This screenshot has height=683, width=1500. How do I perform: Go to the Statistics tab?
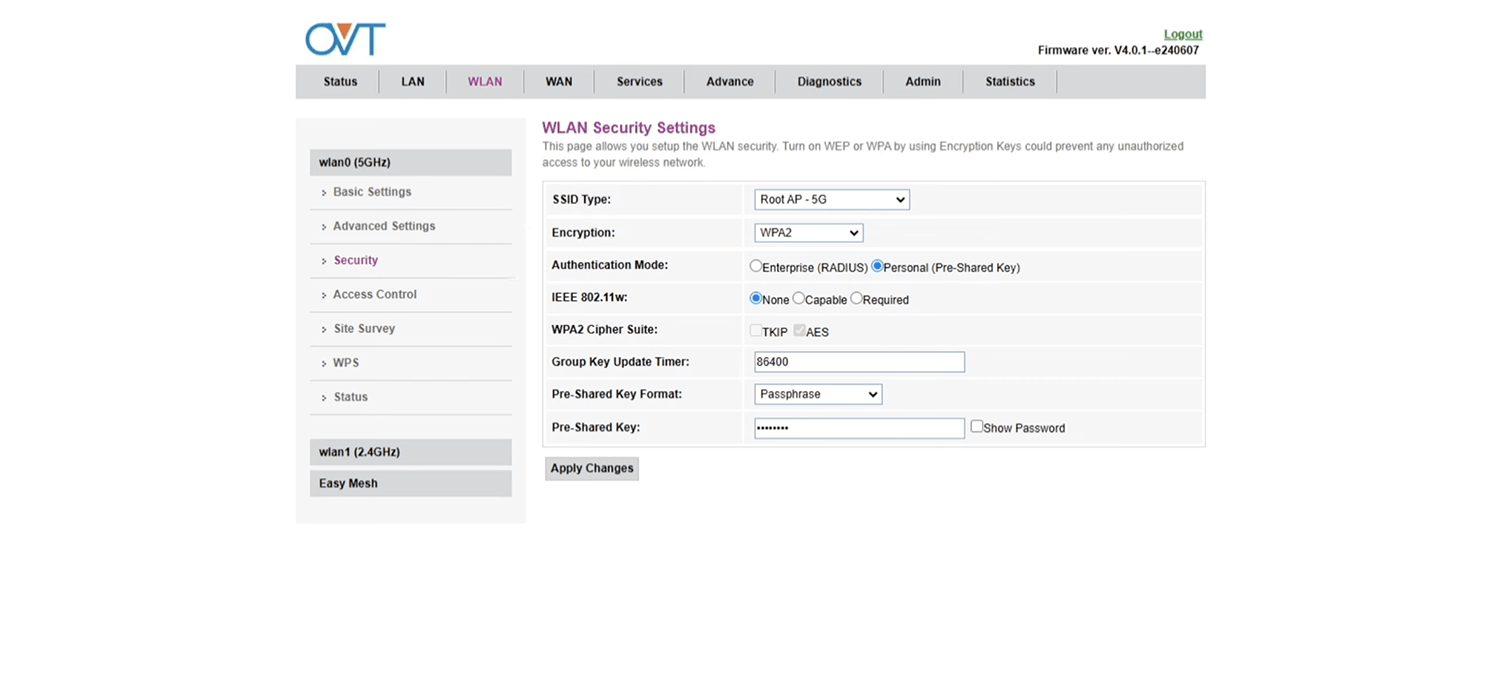coord(1009,82)
